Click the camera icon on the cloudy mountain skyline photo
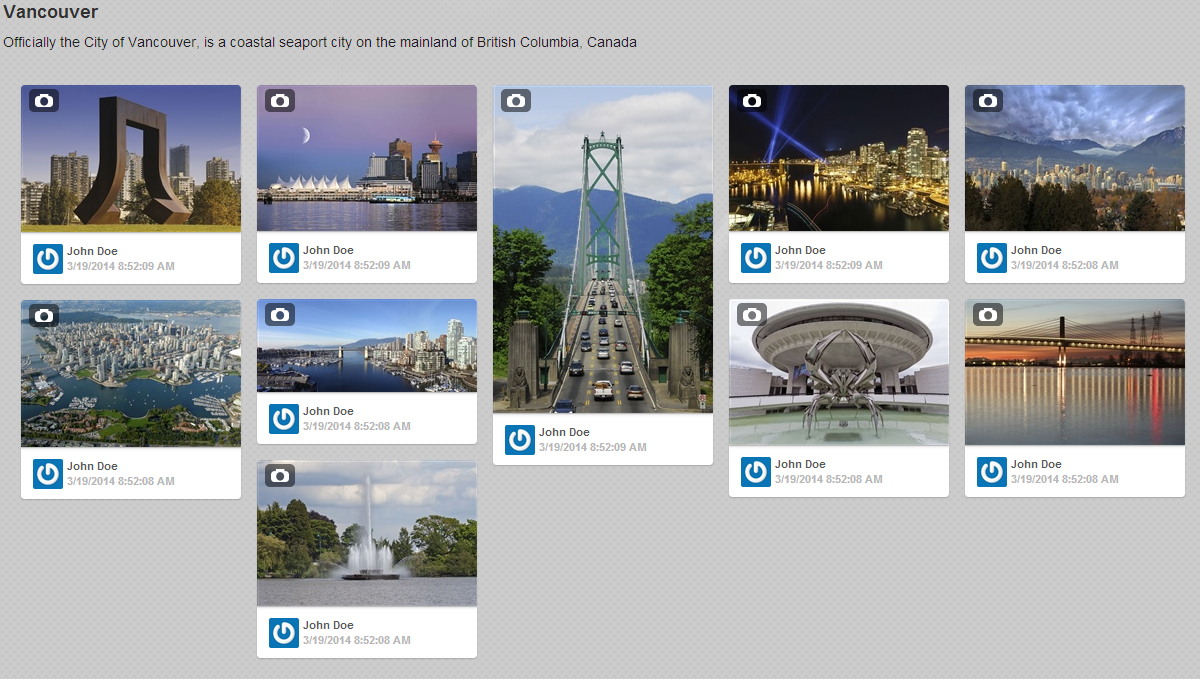 (x=988, y=100)
